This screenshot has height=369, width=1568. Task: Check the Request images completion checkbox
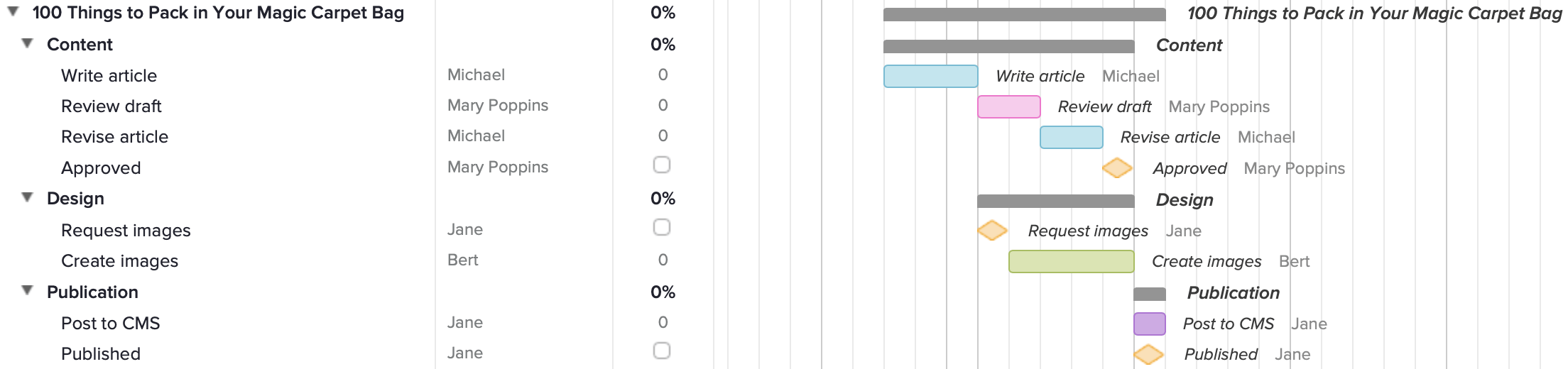click(x=662, y=227)
